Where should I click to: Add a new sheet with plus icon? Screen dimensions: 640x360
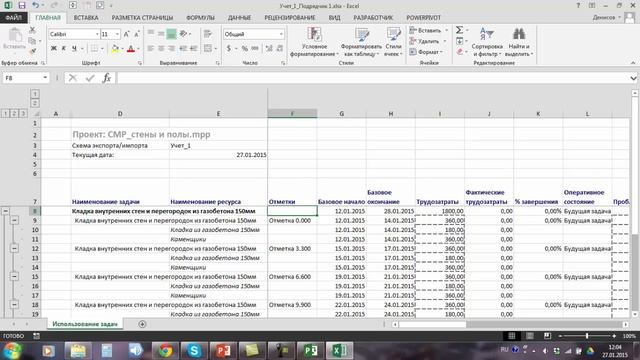tap(142, 324)
